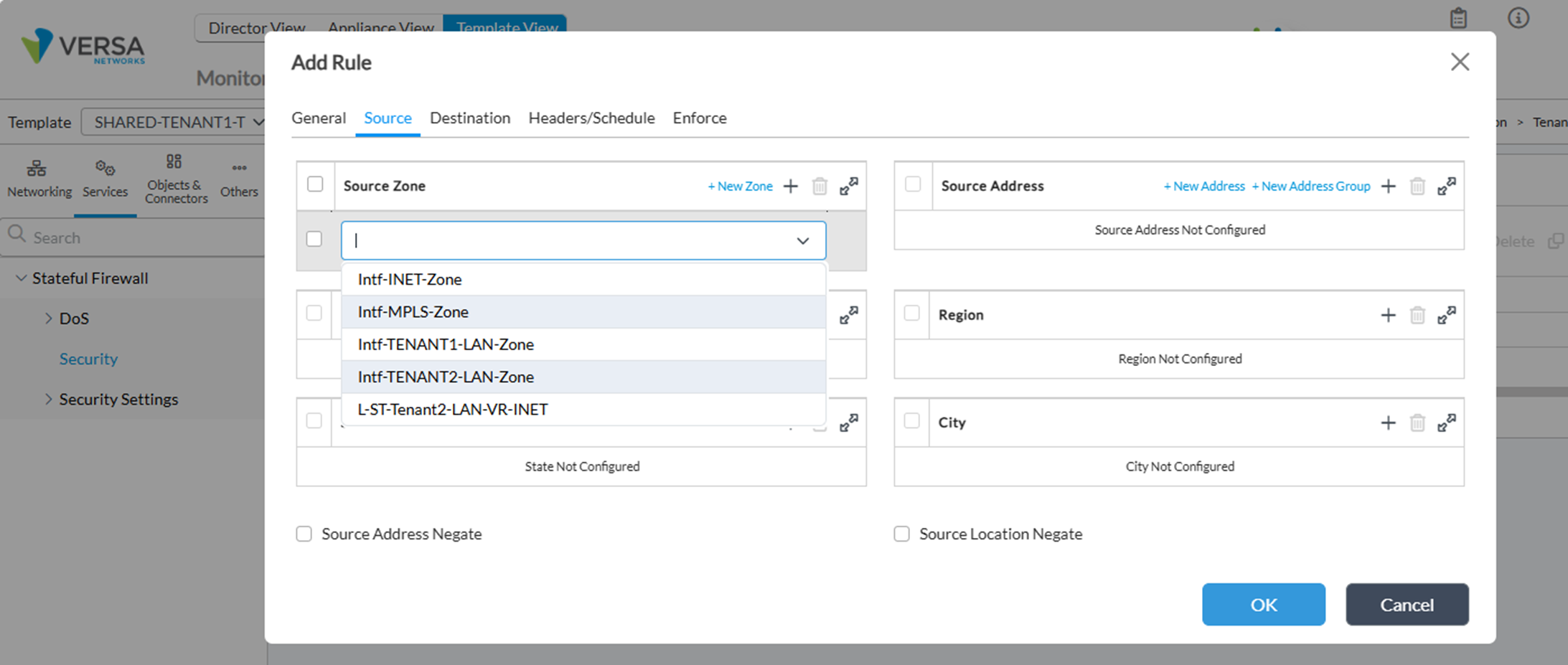The height and width of the screenshot is (665, 1568).
Task: Confirm rule with the OK button
Action: (1264, 605)
